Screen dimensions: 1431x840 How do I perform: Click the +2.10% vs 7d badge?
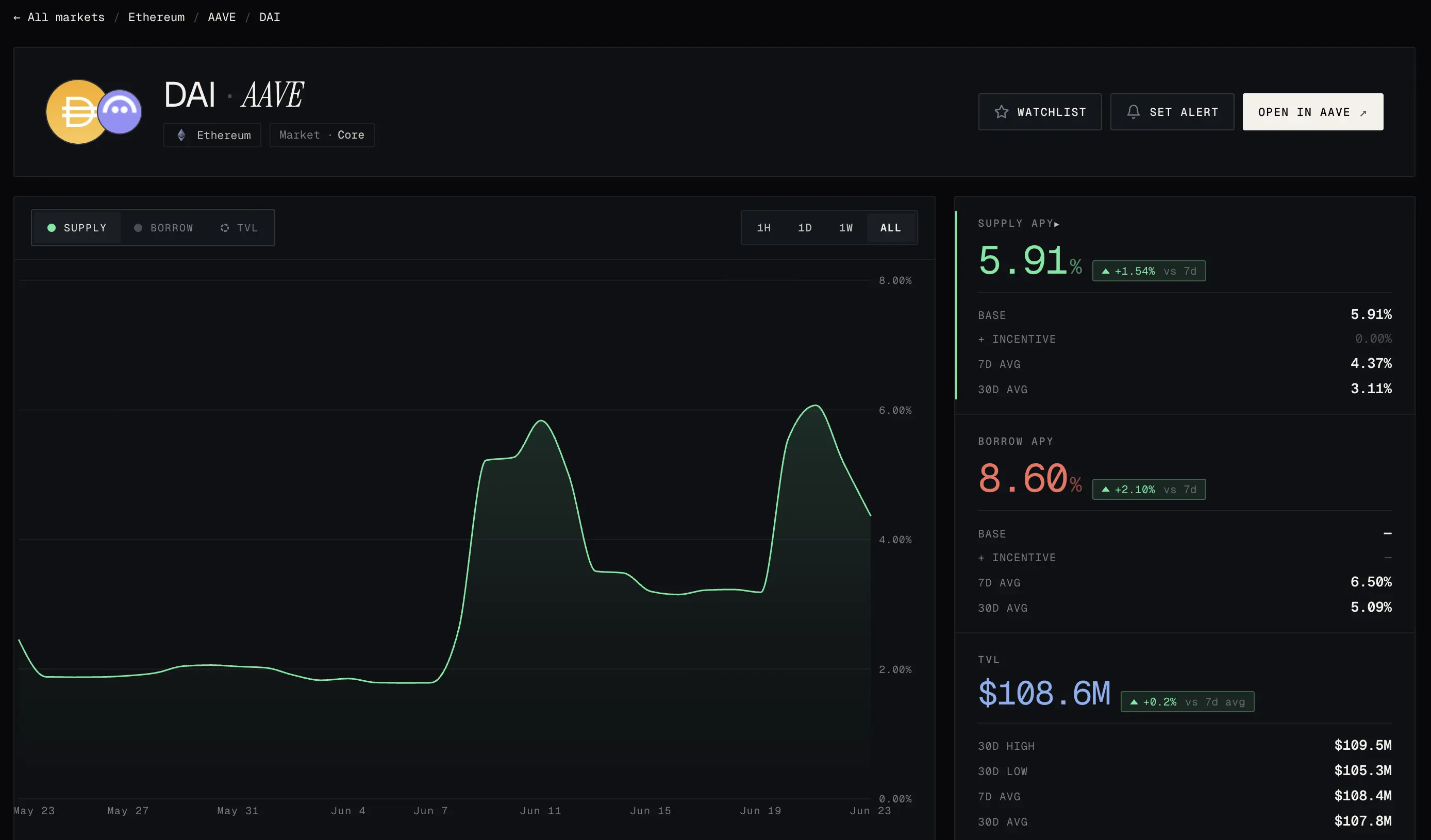point(1149,489)
